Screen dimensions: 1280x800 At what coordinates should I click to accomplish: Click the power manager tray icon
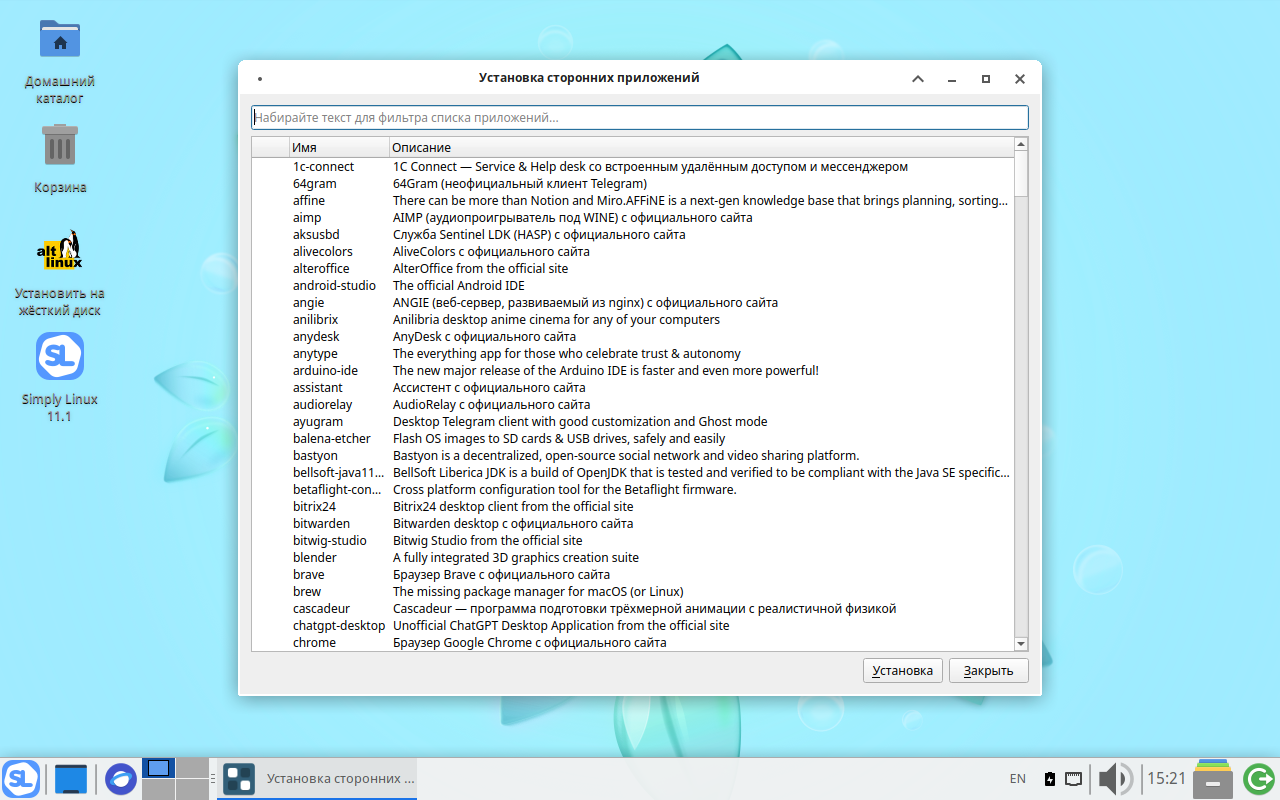tap(1049, 778)
